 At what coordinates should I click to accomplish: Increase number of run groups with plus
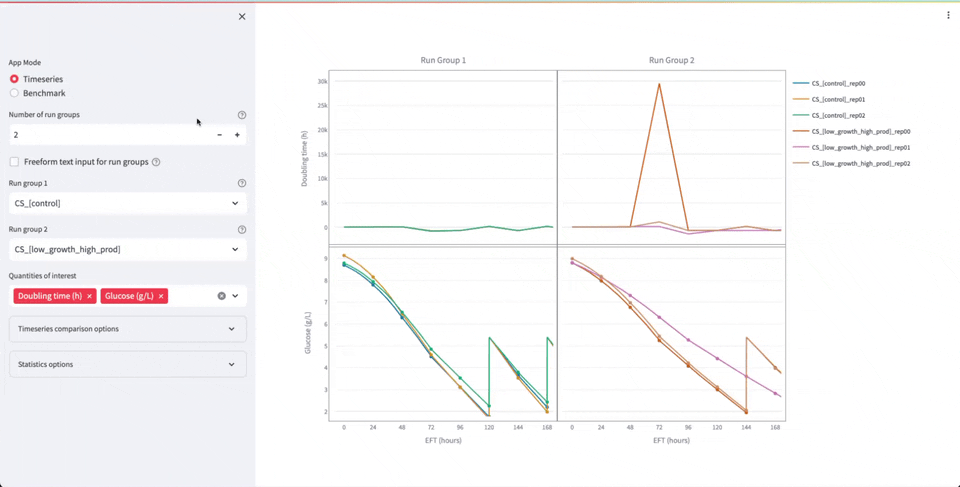coord(237,135)
